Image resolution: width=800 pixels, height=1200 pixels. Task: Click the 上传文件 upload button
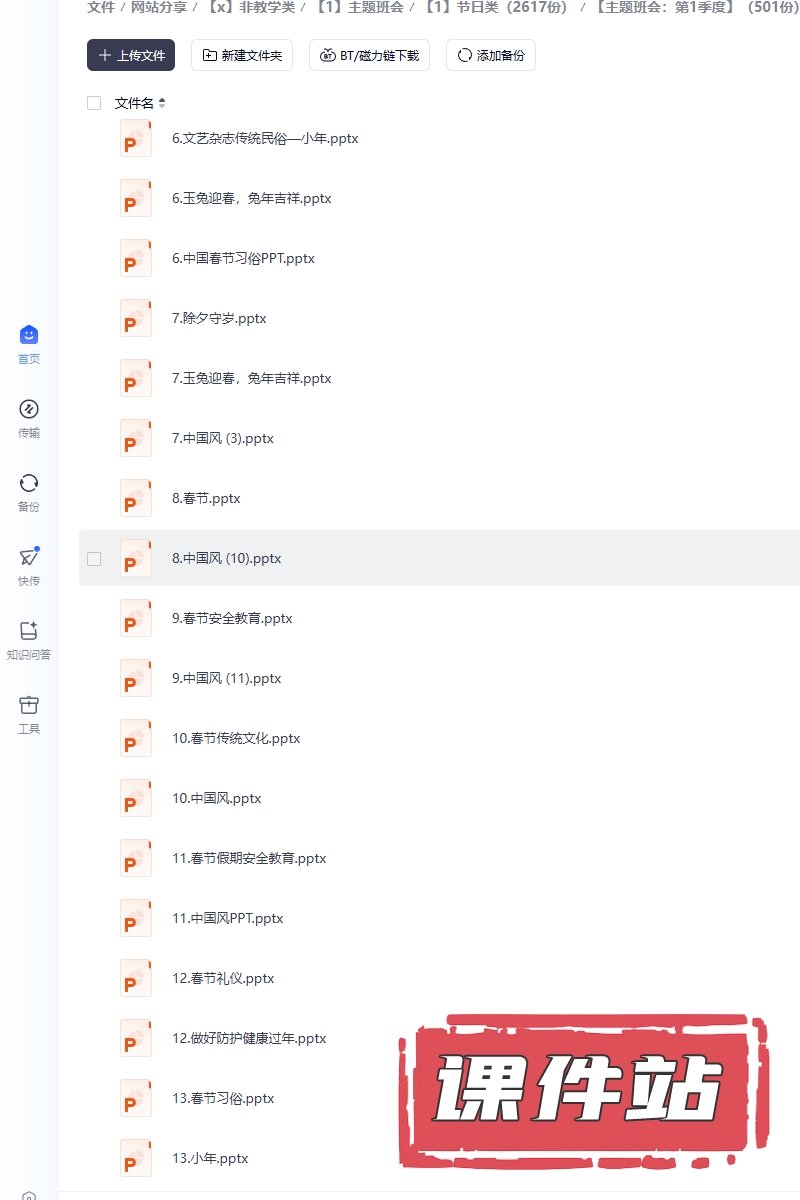(x=131, y=55)
